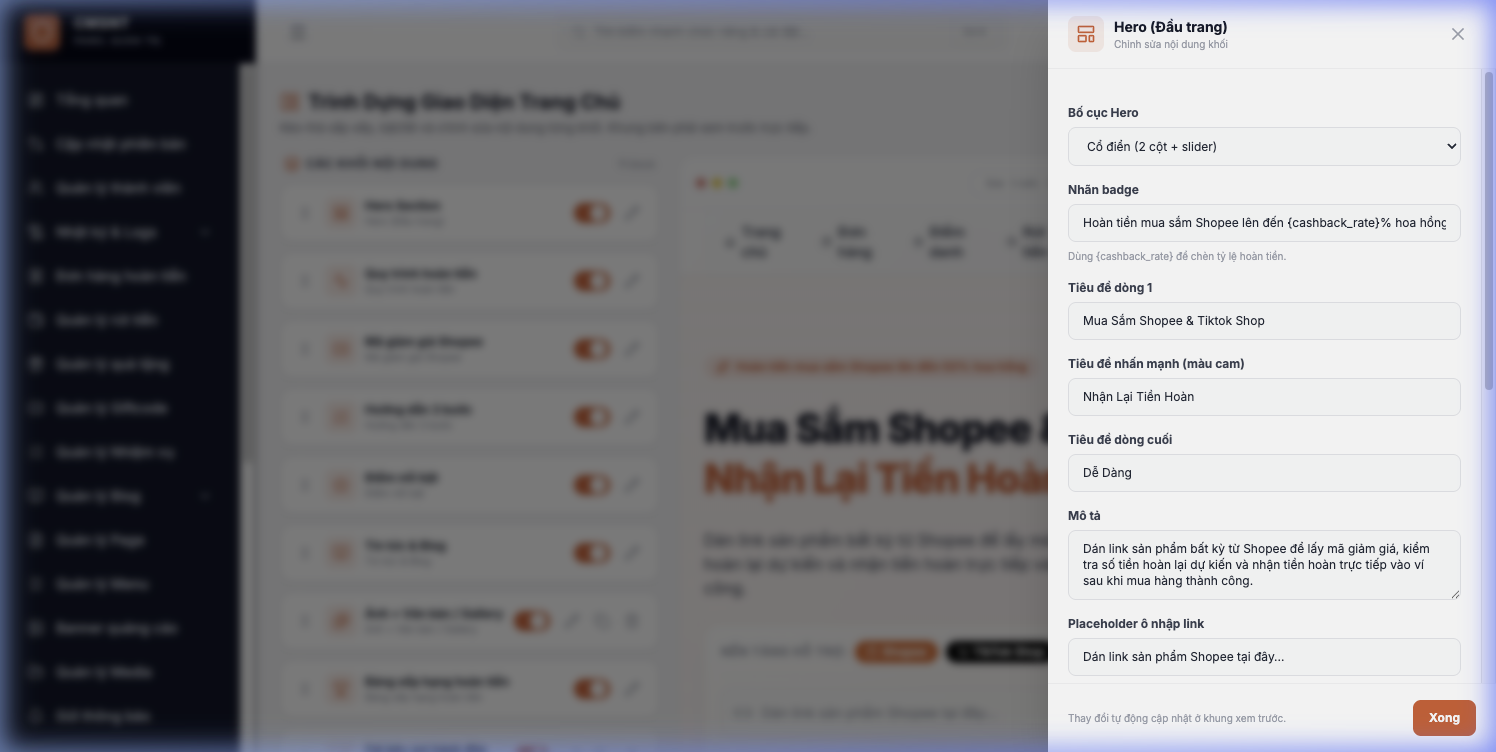Click edit pencil for Hướng dẫn 3 bước
The height and width of the screenshot is (752, 1496).
632,417
